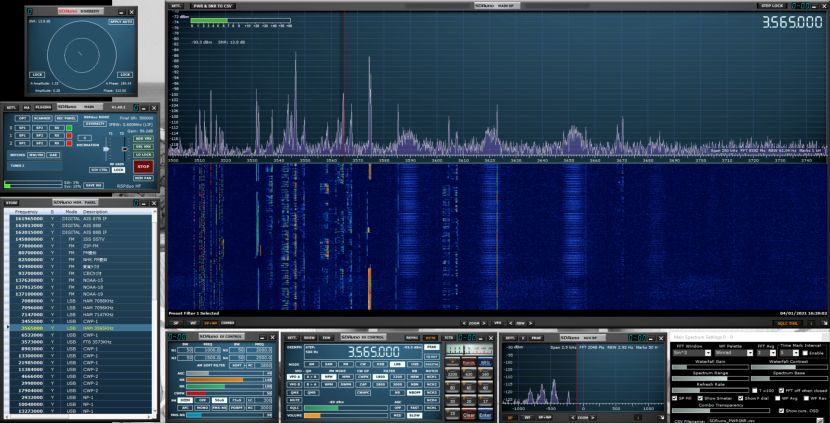Toggle RF gain LOCK button
Image resolution: width=830 pixels, height=423 pixels.
[118, 170]
